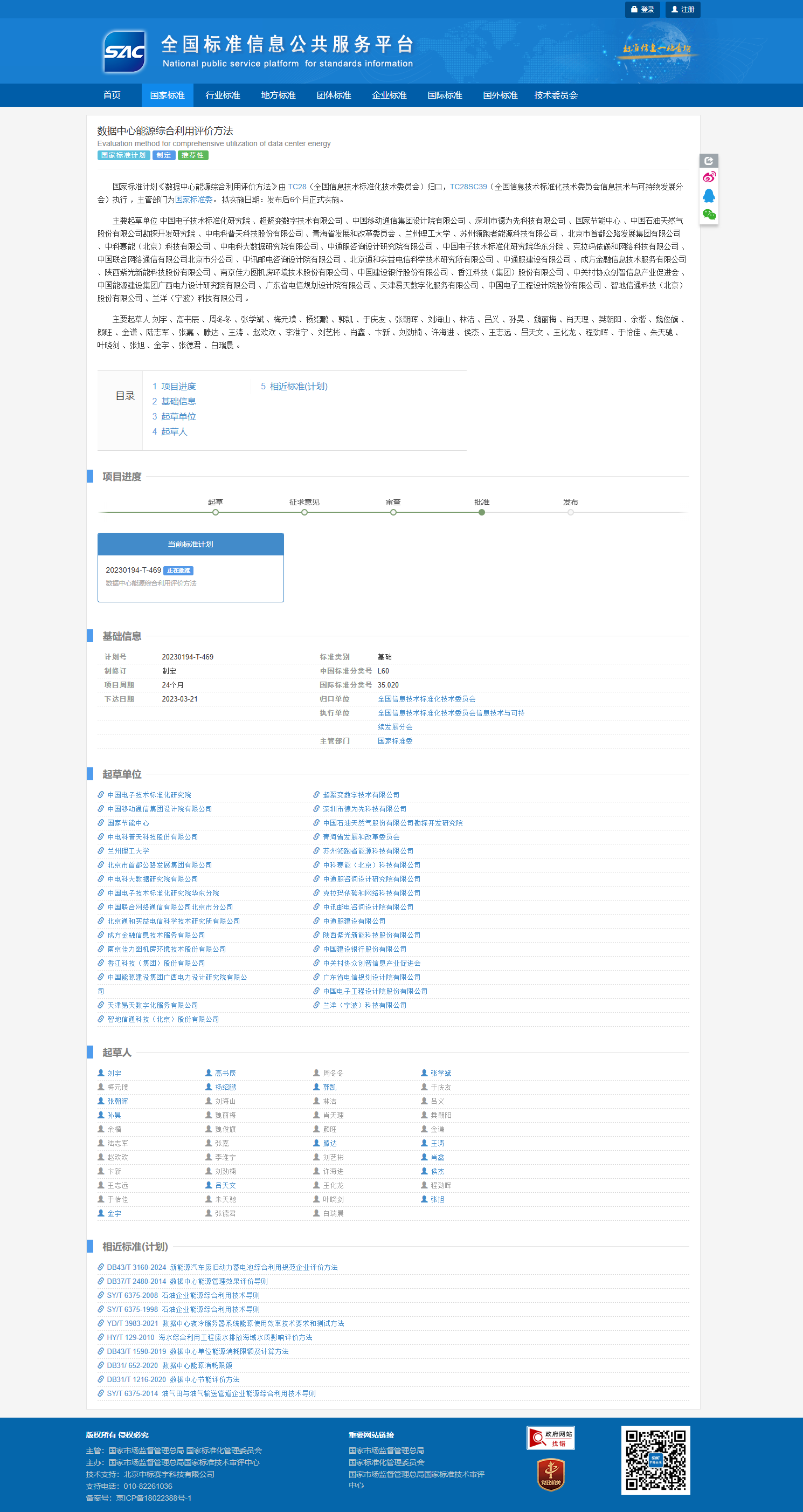Click the share icon in side panel

coord(709,161)
